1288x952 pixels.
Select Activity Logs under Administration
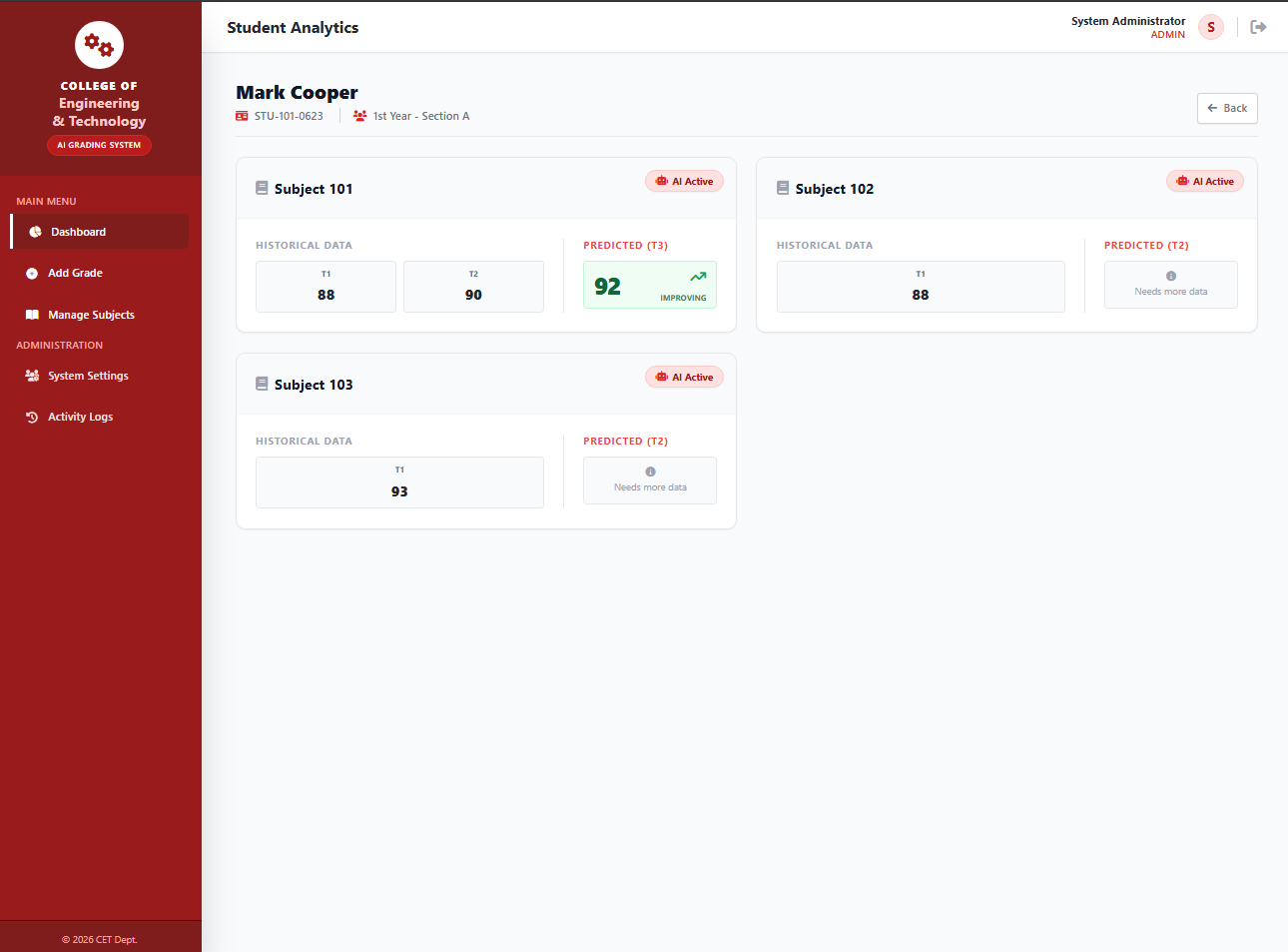(x=80, y=417)
